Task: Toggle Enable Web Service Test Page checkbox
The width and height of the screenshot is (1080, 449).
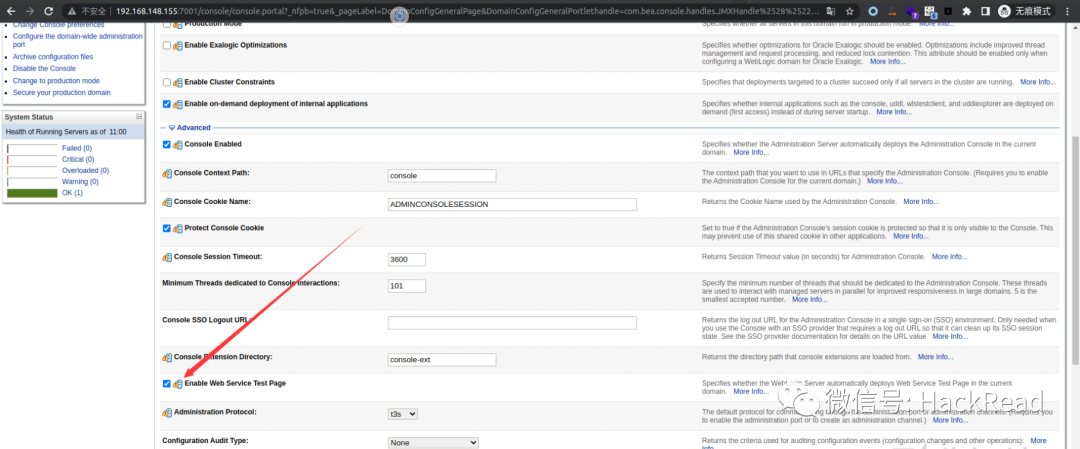Action: [167, 384]
